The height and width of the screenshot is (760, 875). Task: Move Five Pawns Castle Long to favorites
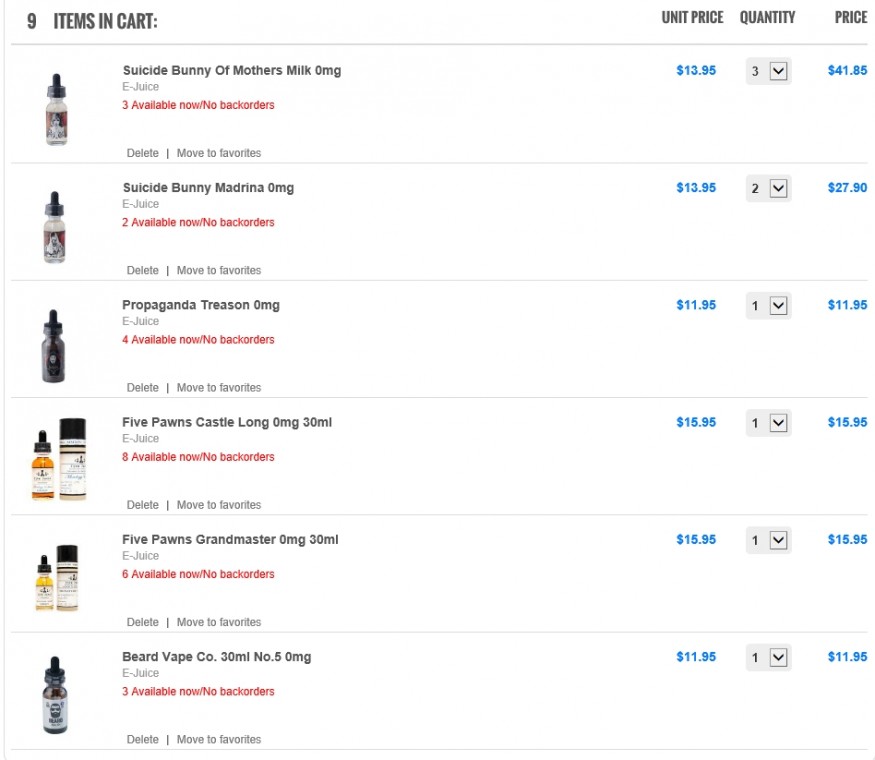click(219, 504)
